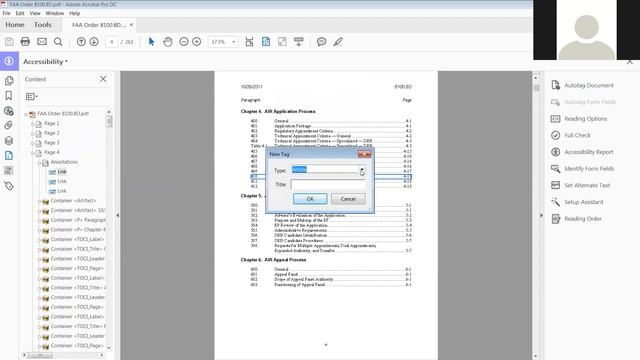This screenshot has width=640, height=360.
Task: Click the page number input field
Action: (111, 42)
